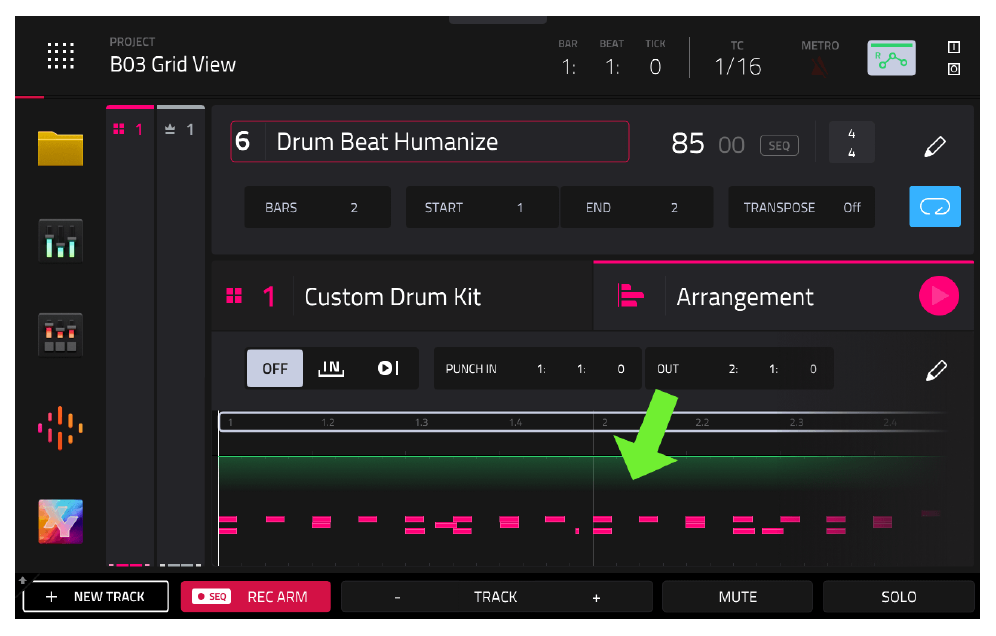
Task: Click the lower small square icon in header corner
Action: click(x=953, y=69)
